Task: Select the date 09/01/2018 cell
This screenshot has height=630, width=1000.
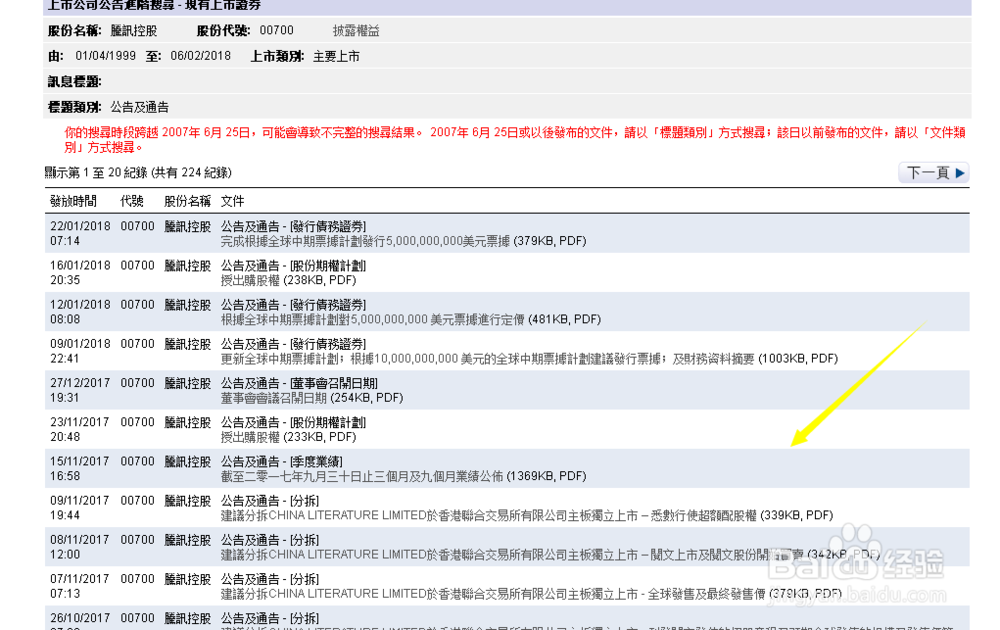Action: [x=80, y=351]
